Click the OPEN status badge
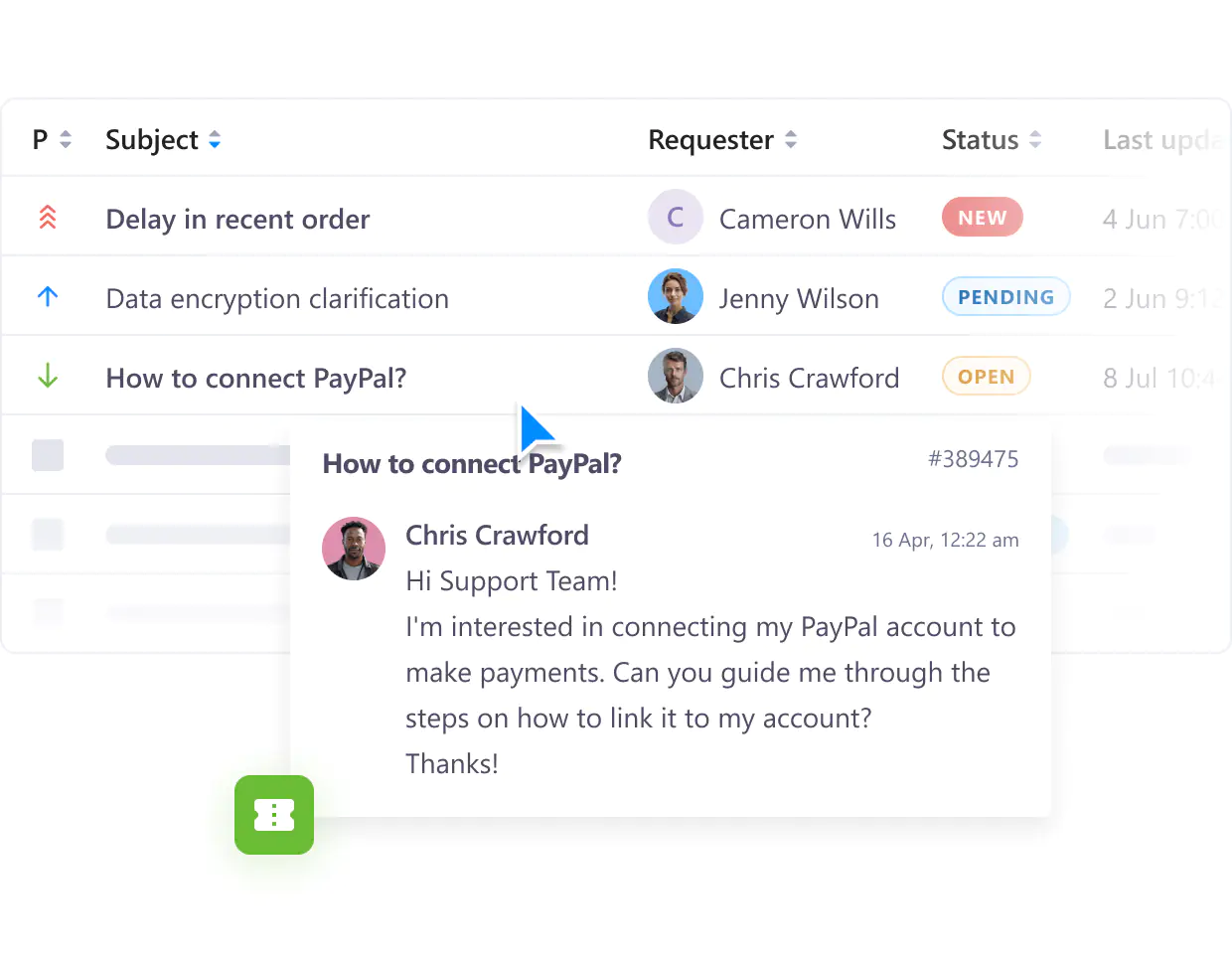This screenshot has height=962, width=1232. point(987,376)
